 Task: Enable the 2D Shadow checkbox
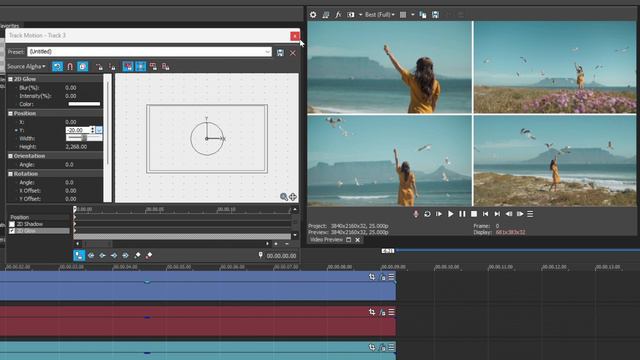(x=12, y=224)
